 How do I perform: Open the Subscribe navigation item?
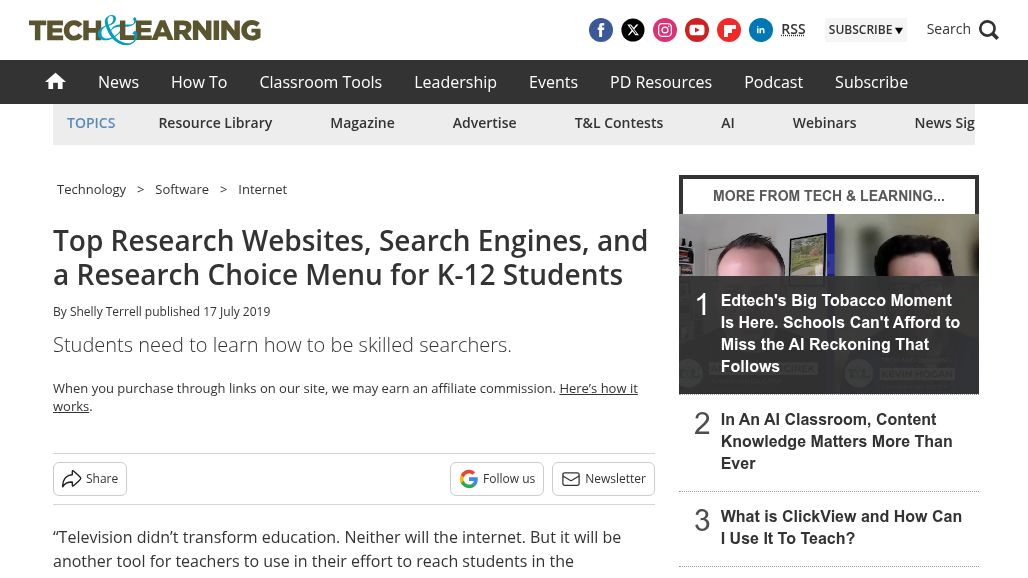click(871, 82)
